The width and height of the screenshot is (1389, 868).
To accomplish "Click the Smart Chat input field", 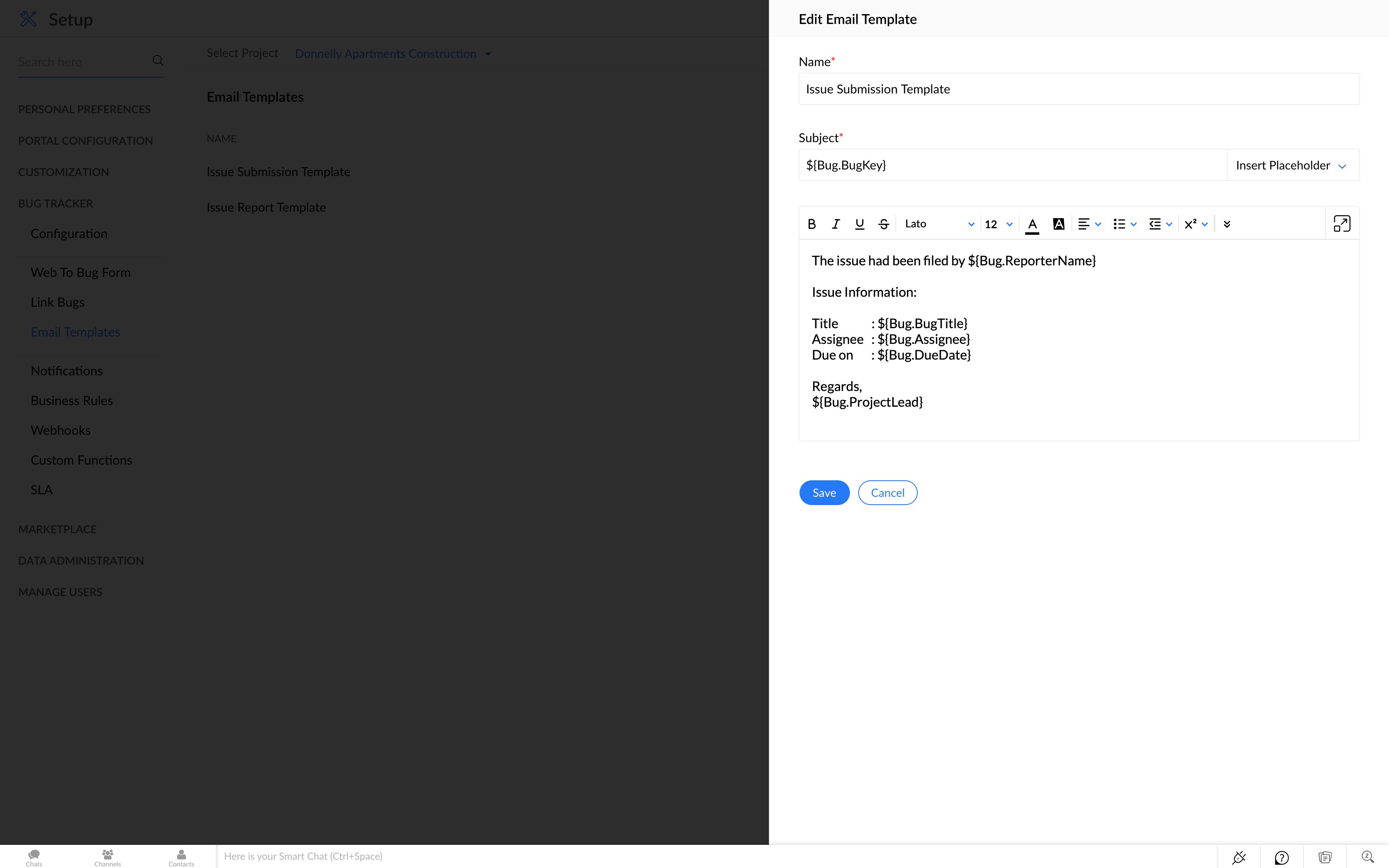I will (716, 856).
